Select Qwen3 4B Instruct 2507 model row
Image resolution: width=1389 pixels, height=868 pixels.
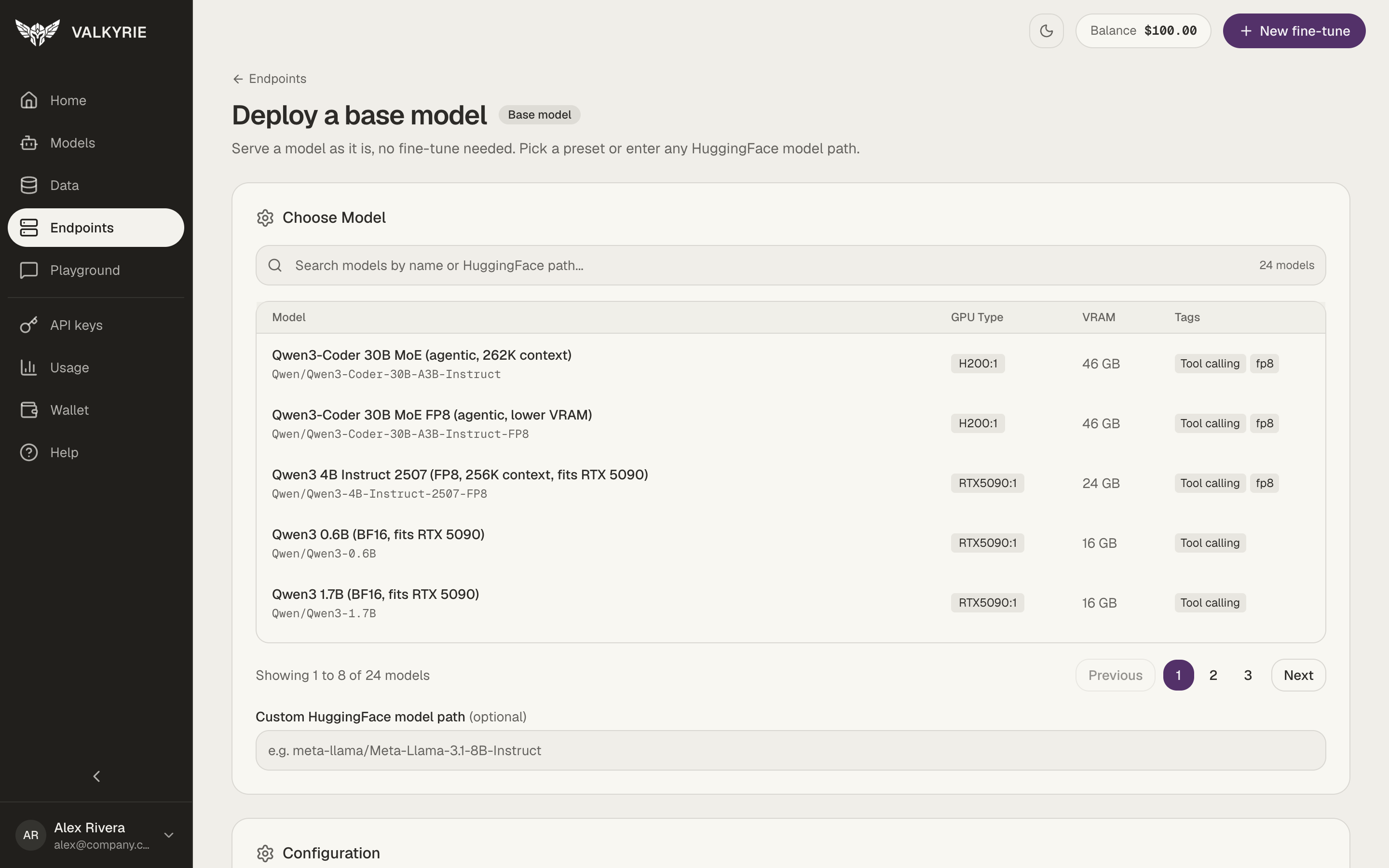(790, 483)
